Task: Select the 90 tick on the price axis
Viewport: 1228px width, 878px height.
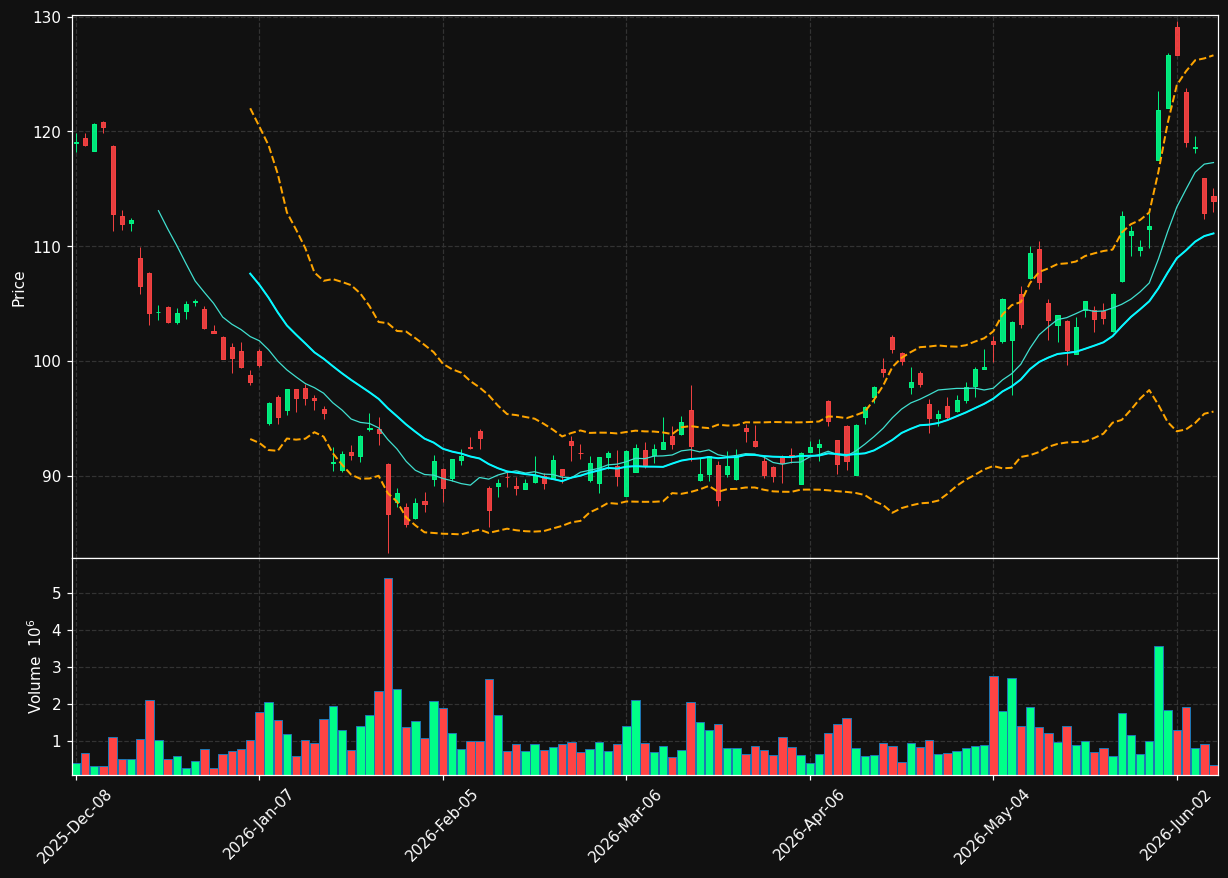Action: tap(50, 477)
